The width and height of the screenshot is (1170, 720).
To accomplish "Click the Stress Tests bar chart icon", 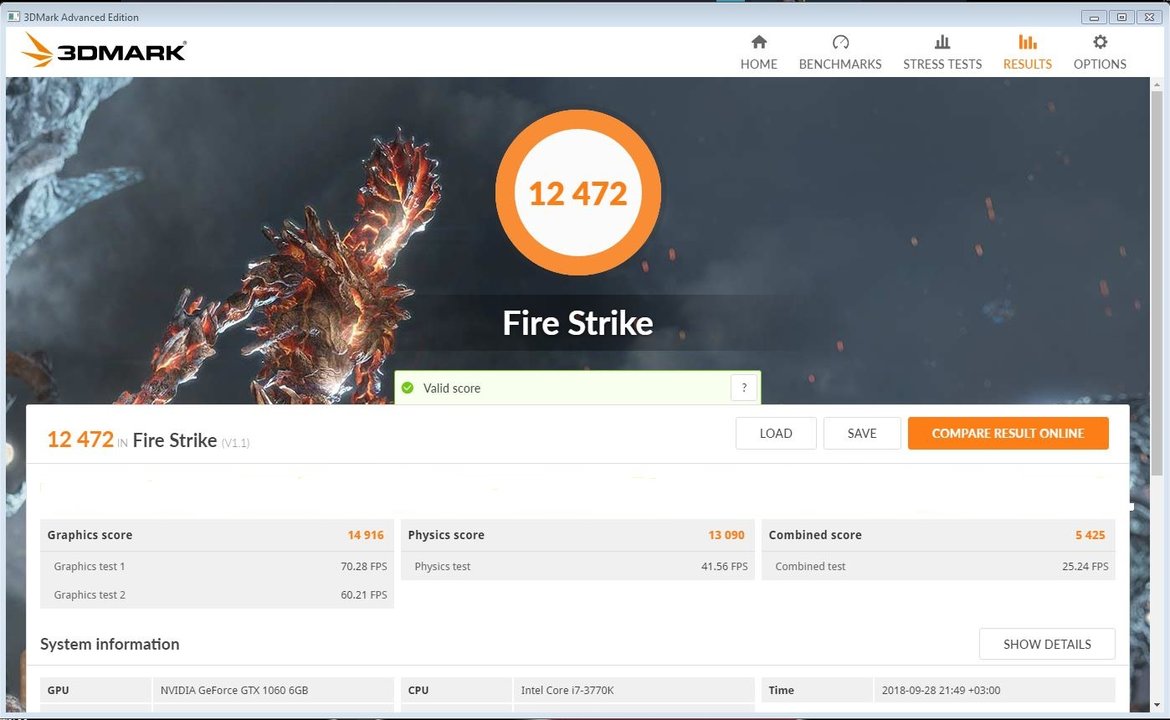I will pos(942,42).
